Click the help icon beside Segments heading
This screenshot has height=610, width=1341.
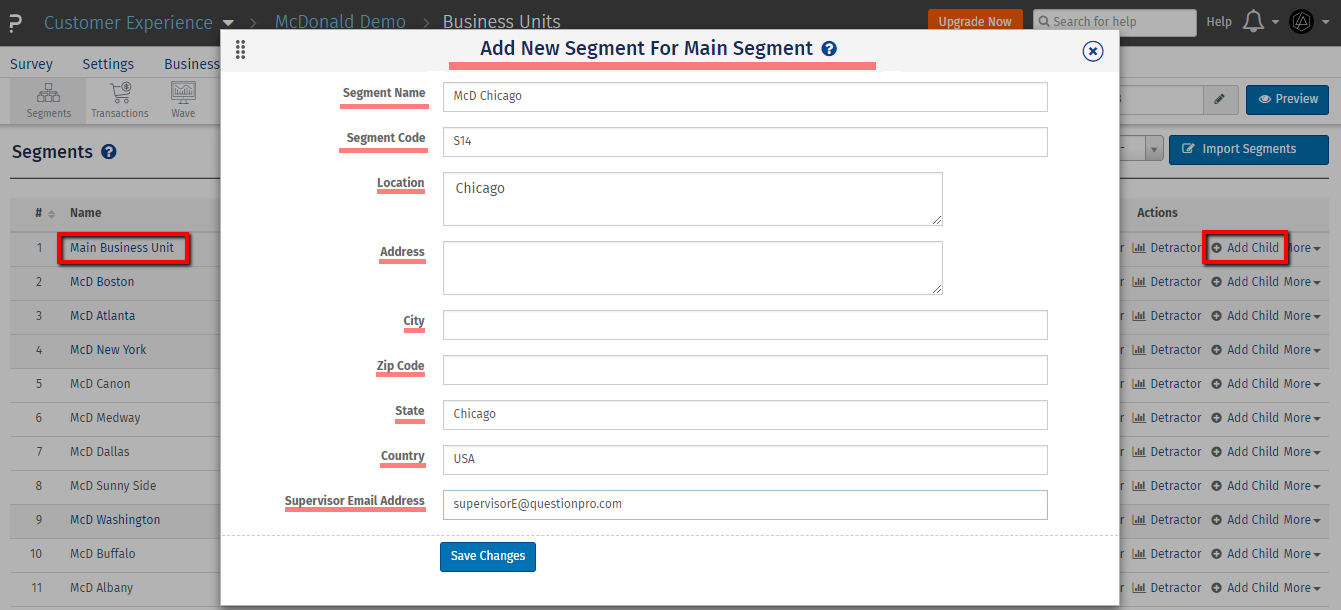(110, 152)
